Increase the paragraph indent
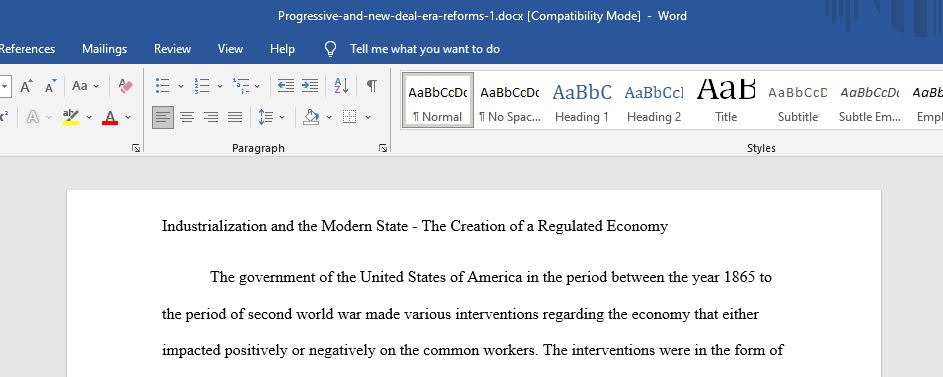The image size is (943, 377). pyautogui.click(x=310, y=86)
